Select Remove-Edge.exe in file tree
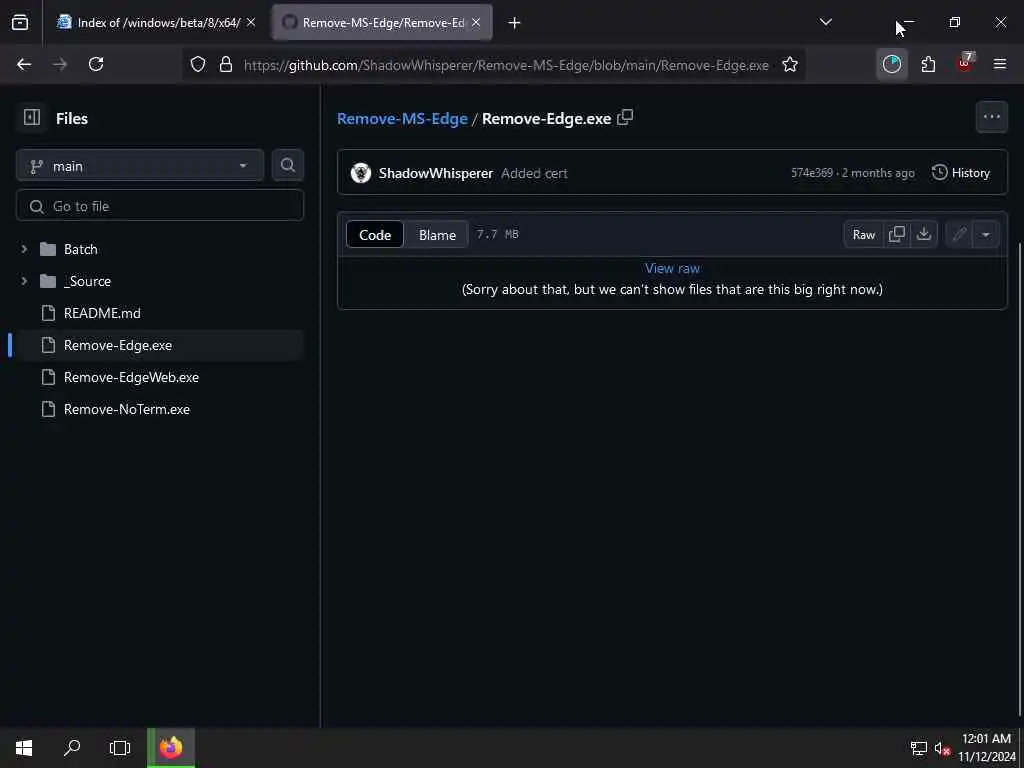 point(118,345)
